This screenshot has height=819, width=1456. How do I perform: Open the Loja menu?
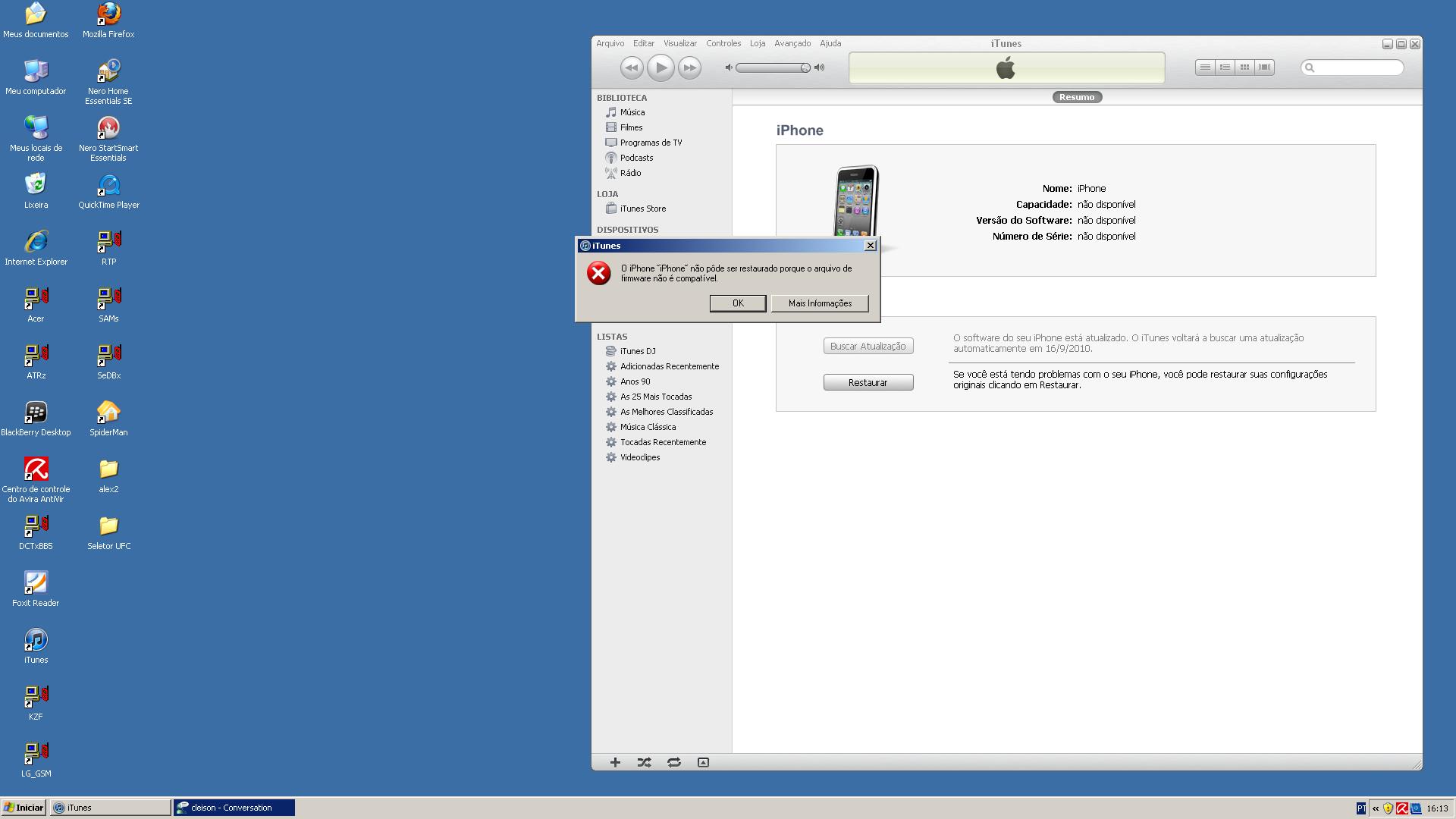tap(758, 44)
